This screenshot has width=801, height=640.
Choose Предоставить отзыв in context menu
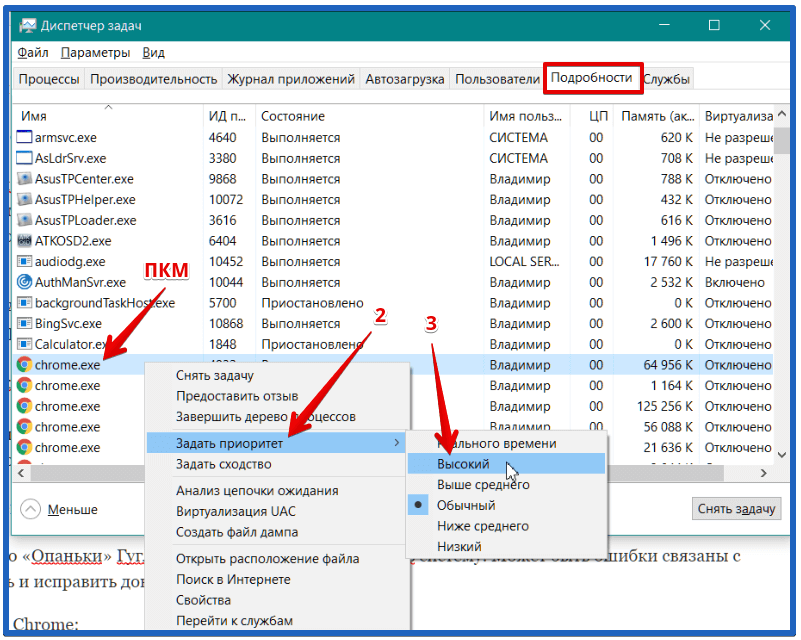tap(278, 396)
